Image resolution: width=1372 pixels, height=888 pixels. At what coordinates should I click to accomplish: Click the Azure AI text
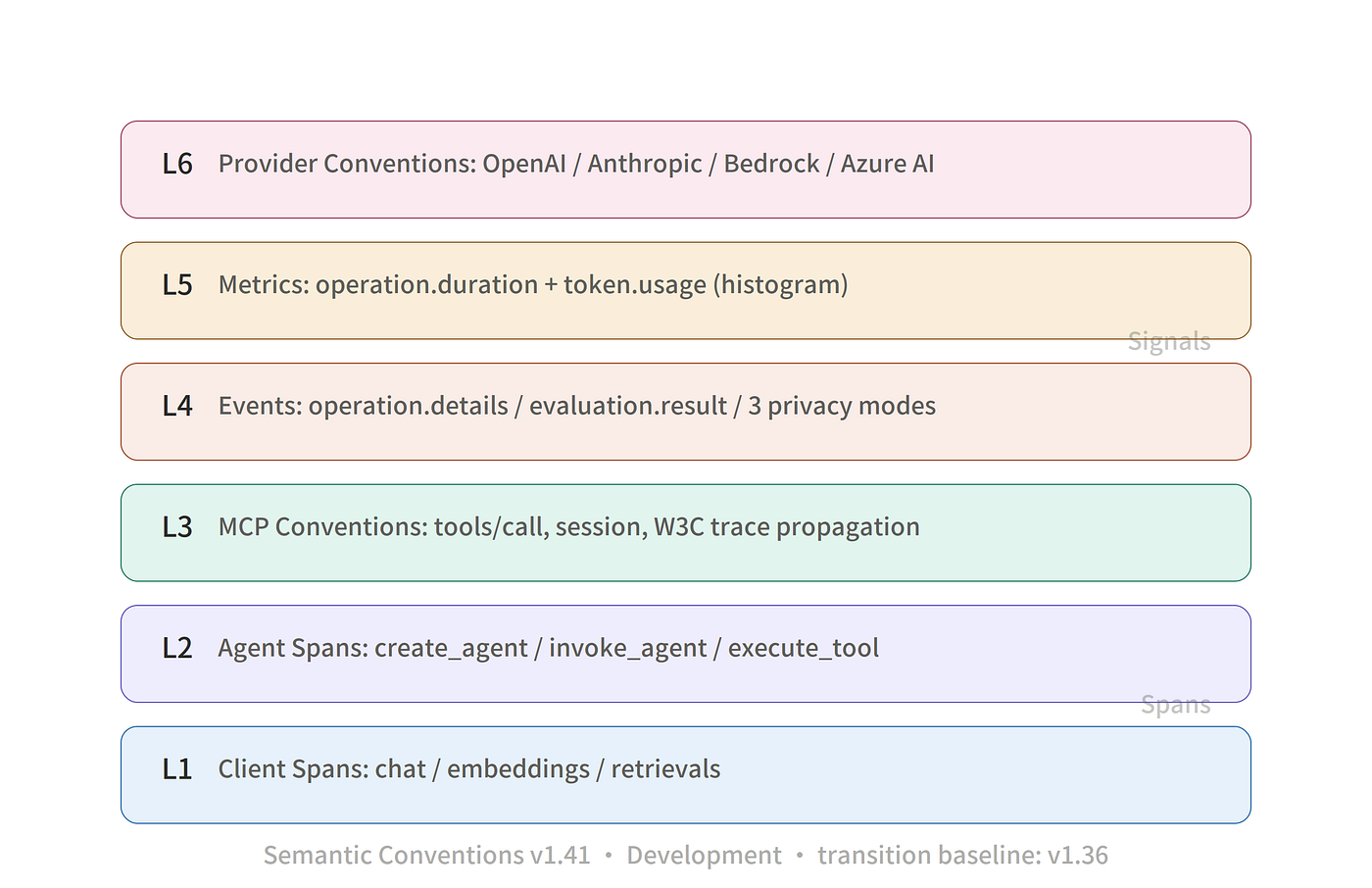[x=887, y=164]
